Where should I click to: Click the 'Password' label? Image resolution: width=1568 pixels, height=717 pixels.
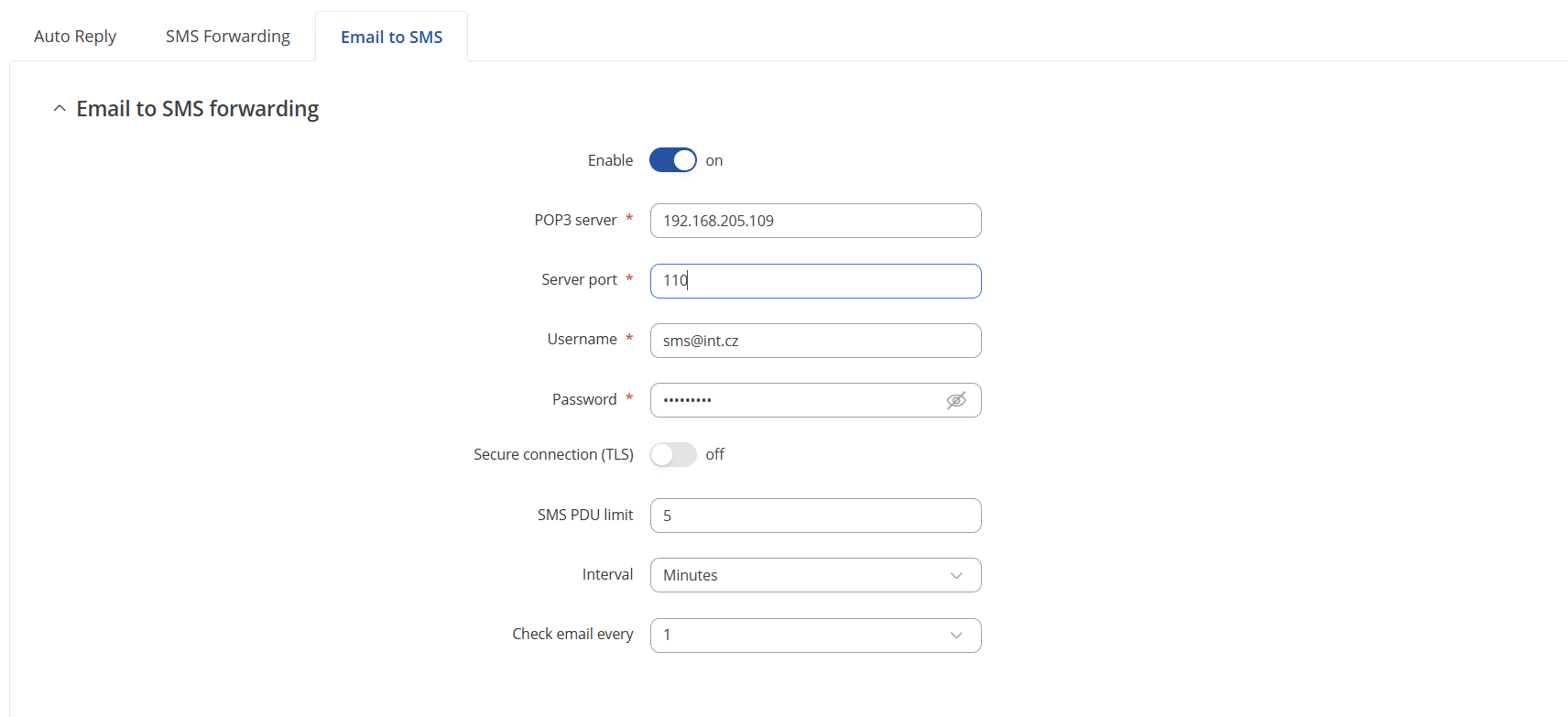click(x=584, y=399)
